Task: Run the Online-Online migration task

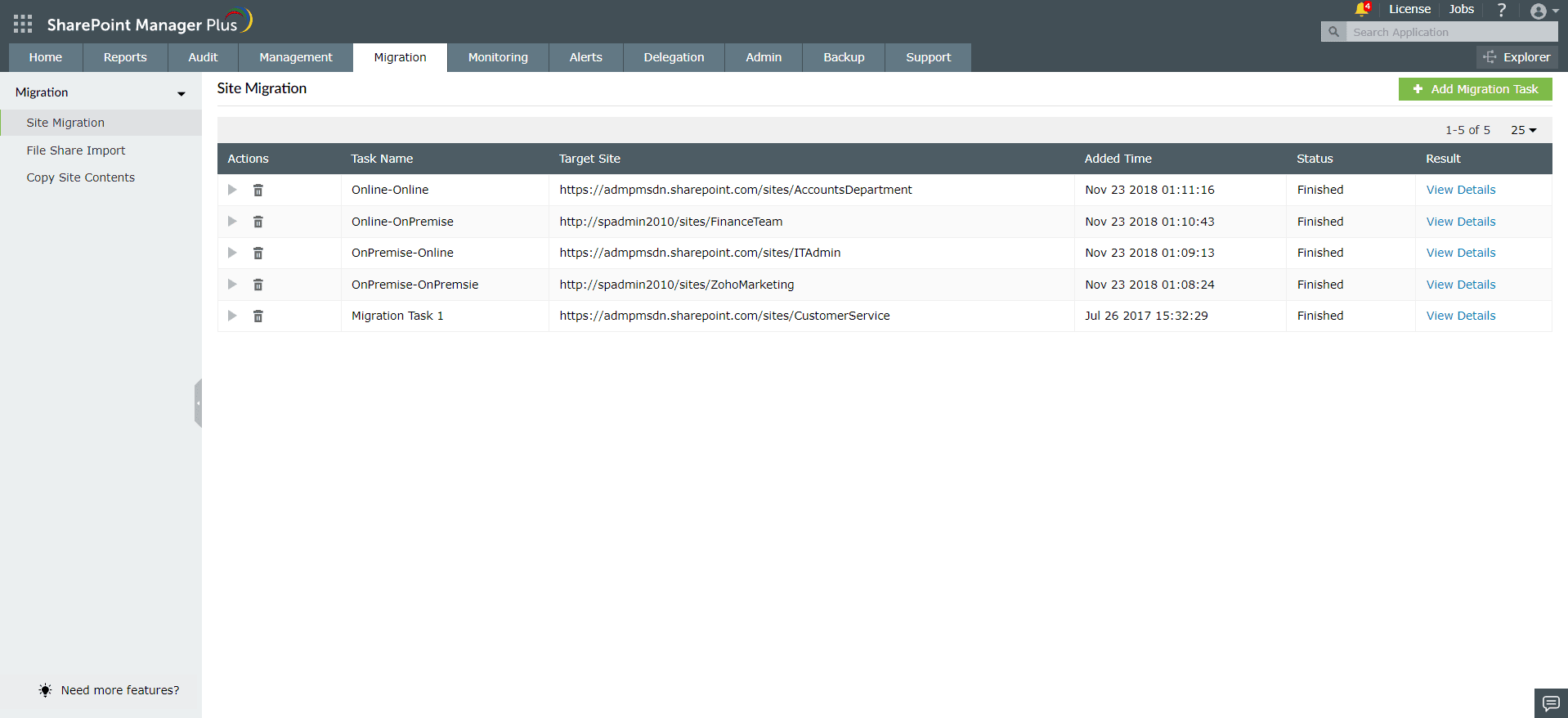Action: pyautogui.click(x=232, y=190)
